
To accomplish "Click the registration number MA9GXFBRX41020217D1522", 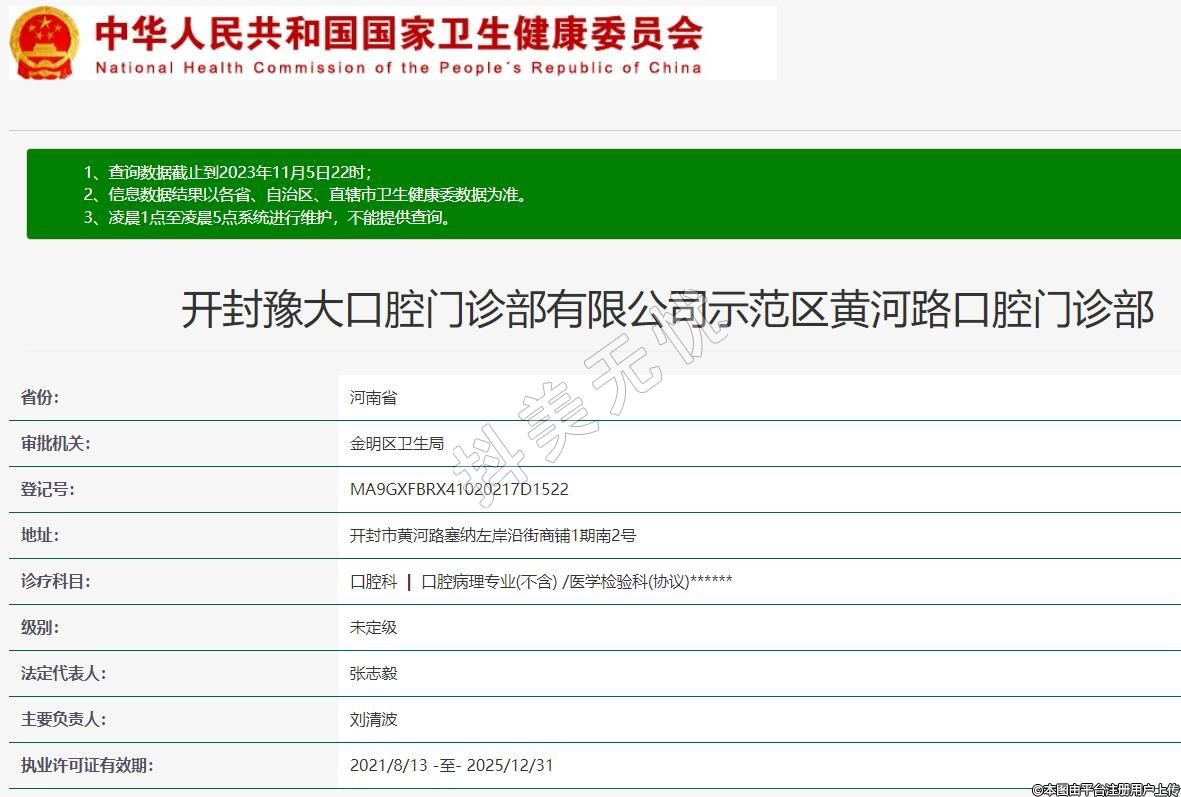I will 459,489.
